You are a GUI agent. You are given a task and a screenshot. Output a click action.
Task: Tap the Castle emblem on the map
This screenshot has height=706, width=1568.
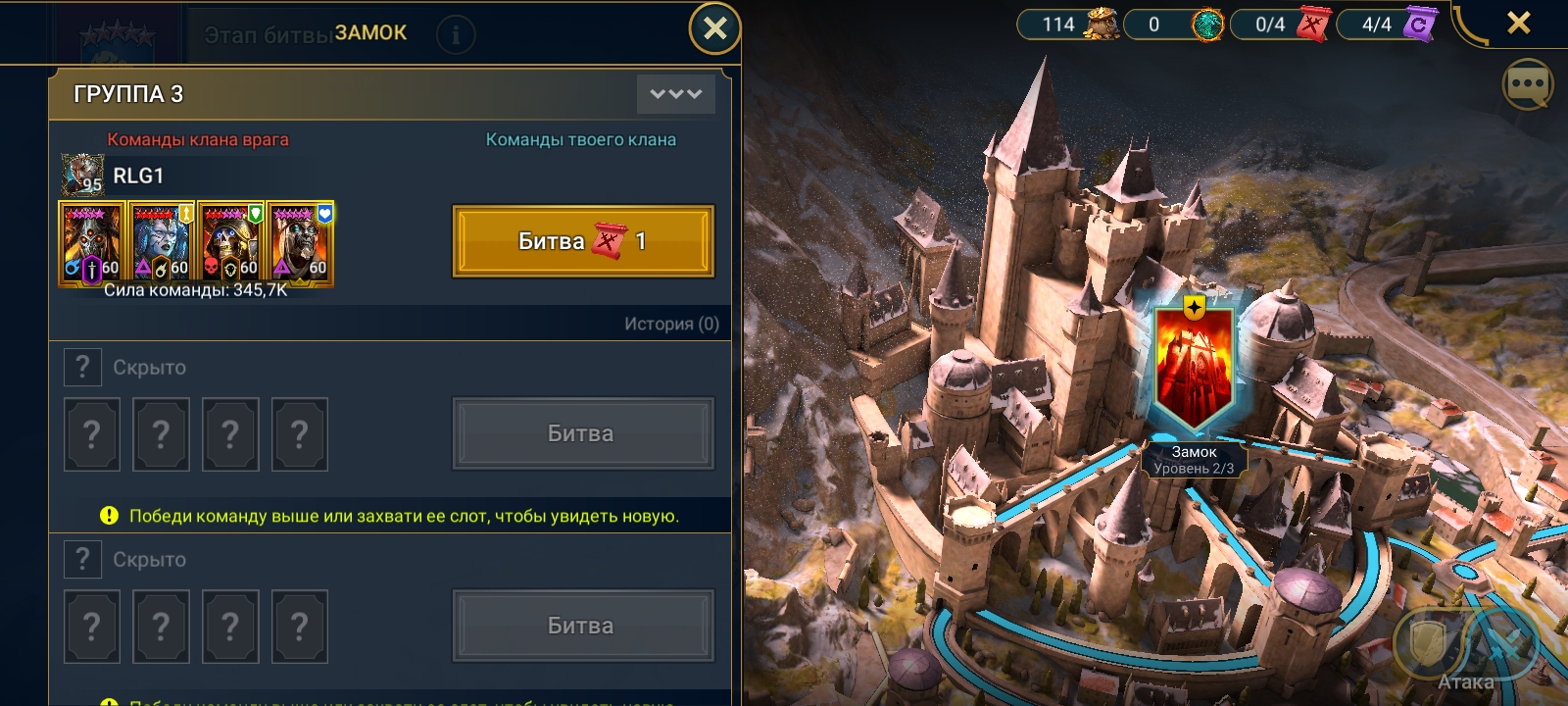point(1193,366)
